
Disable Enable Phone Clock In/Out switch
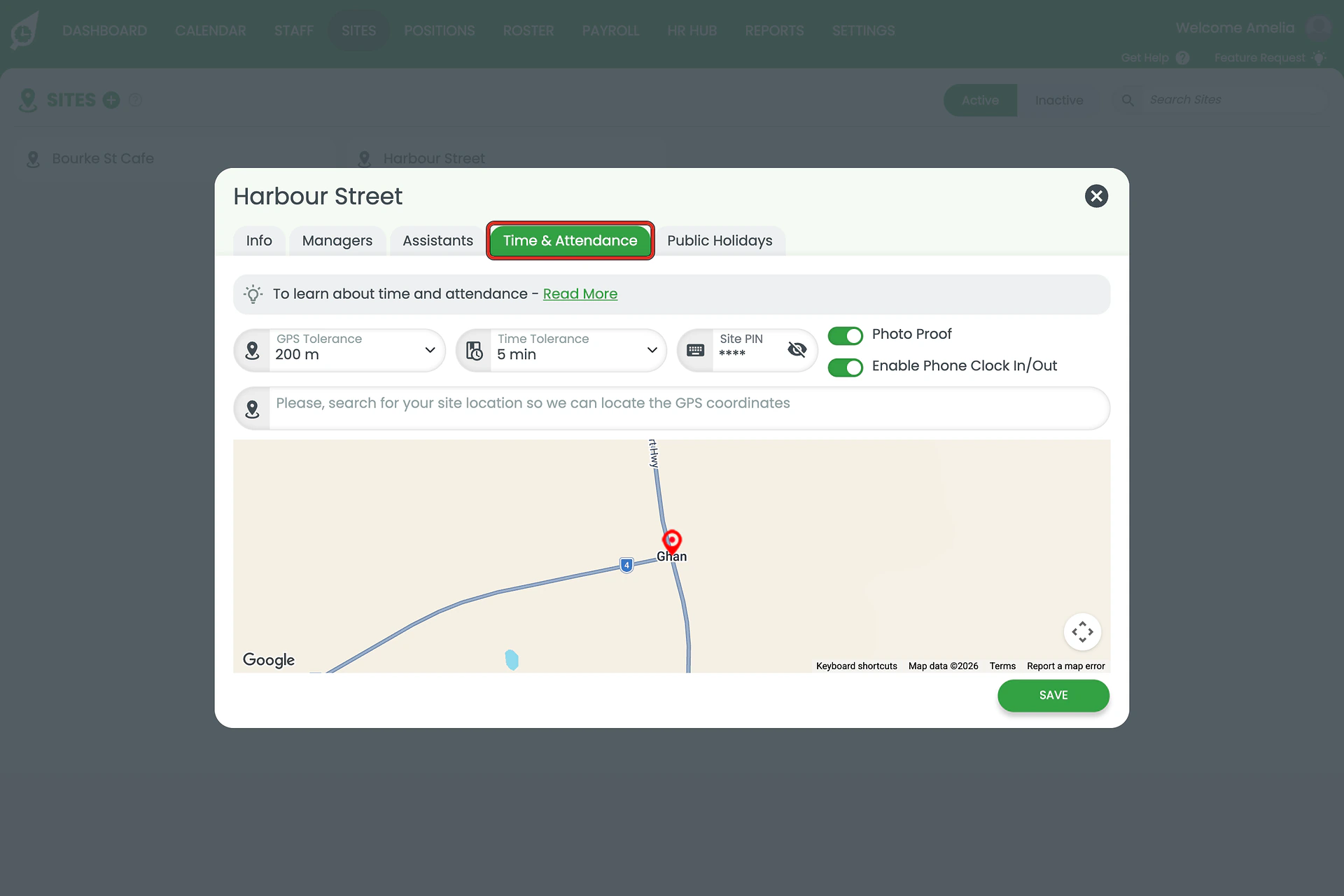[845, 367]
